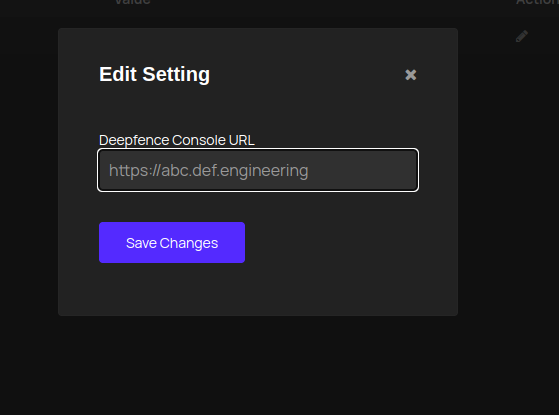Click the https://abc.def.engineering placeholder text
This screenshot has height=415, width=559.
click(x=209, y=170)
